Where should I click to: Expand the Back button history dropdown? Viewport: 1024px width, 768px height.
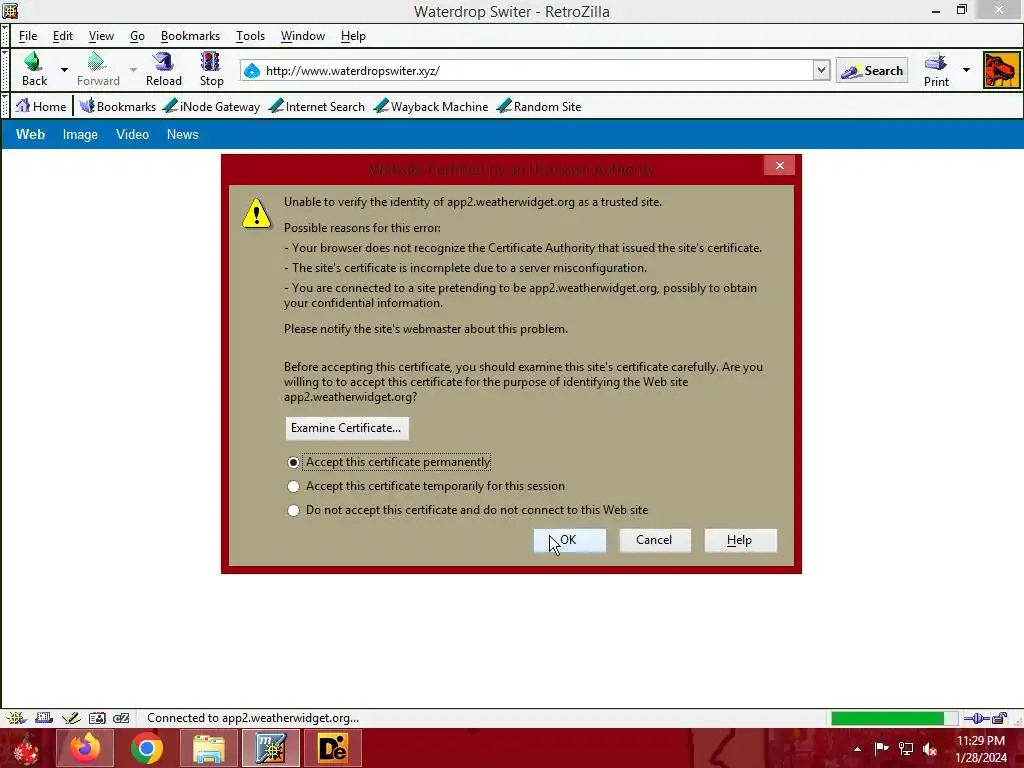click(x=64, y=69)
